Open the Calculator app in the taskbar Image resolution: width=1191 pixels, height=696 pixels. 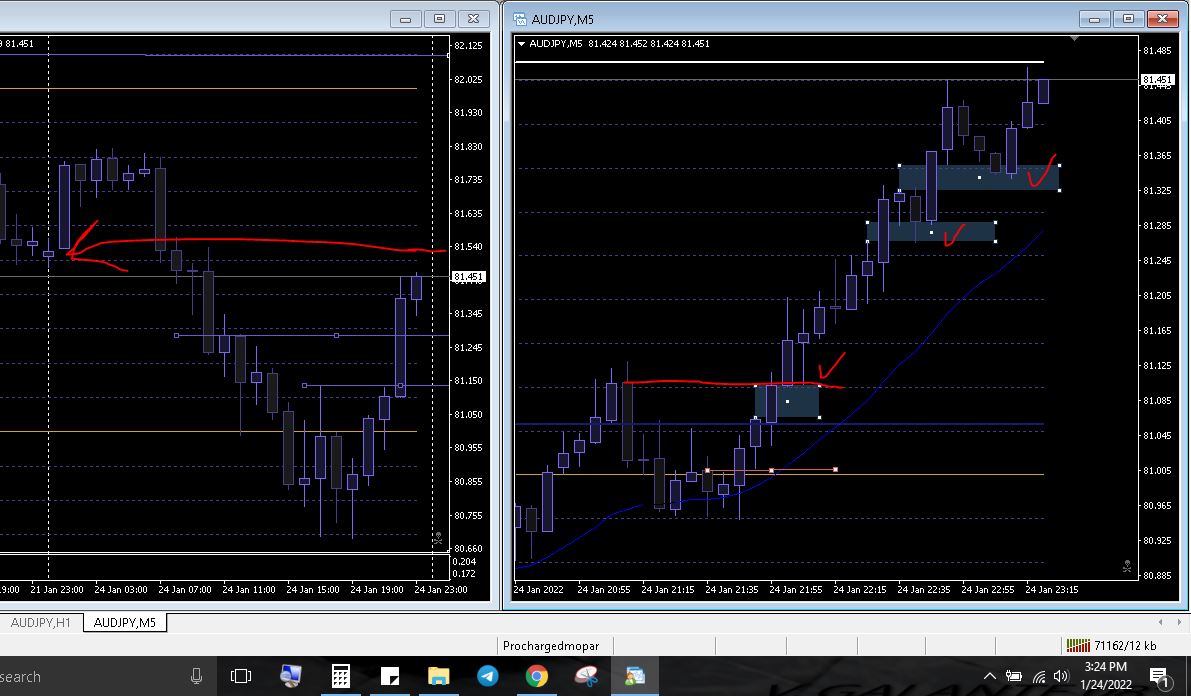(x=340, y=676)
